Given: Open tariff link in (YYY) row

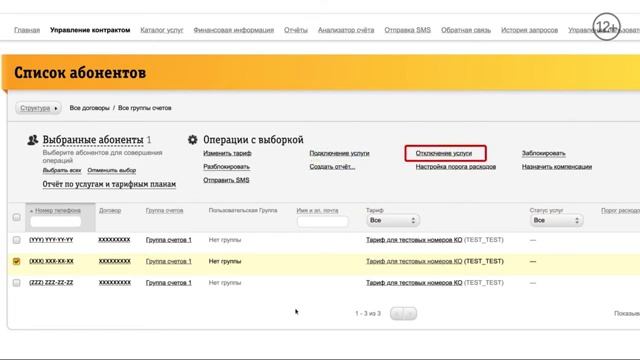Looking at the screenshot, I should (414, 240).
